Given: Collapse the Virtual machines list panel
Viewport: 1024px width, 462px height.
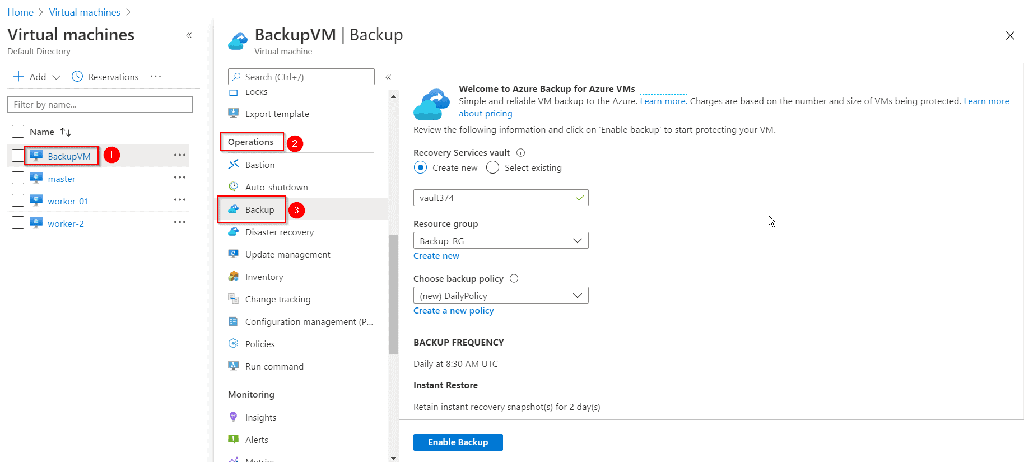Looking at the screenshot, I should [189, 35].
